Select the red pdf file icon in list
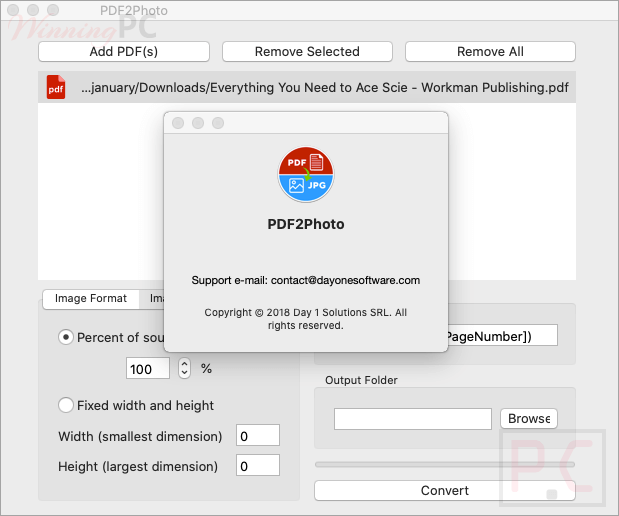 pos(56,87)
